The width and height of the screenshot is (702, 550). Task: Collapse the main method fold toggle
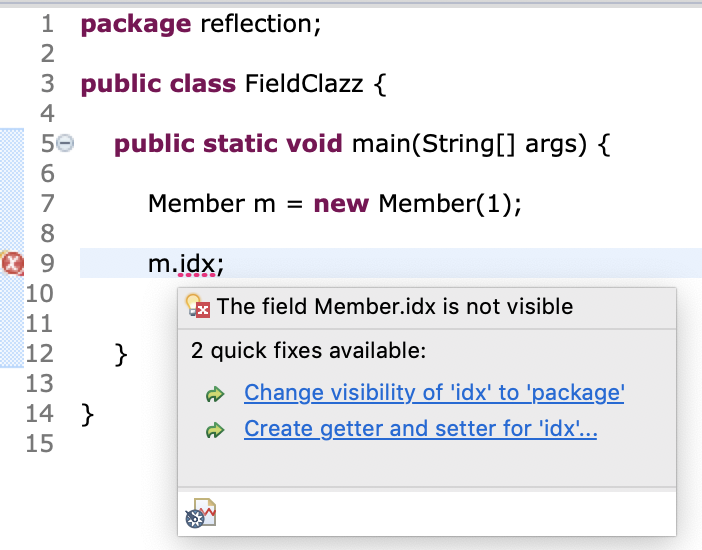click(66, 143)
